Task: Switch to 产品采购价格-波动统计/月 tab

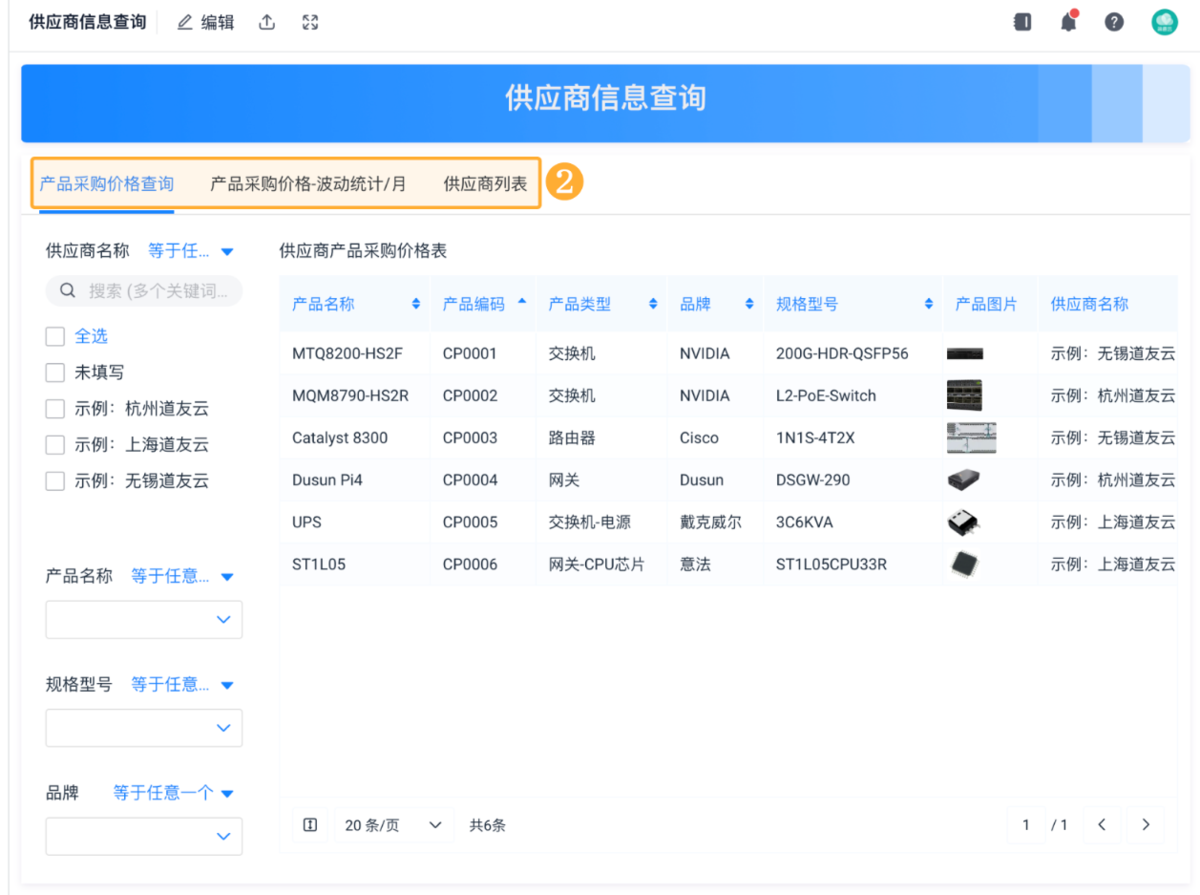Action: 308,184
